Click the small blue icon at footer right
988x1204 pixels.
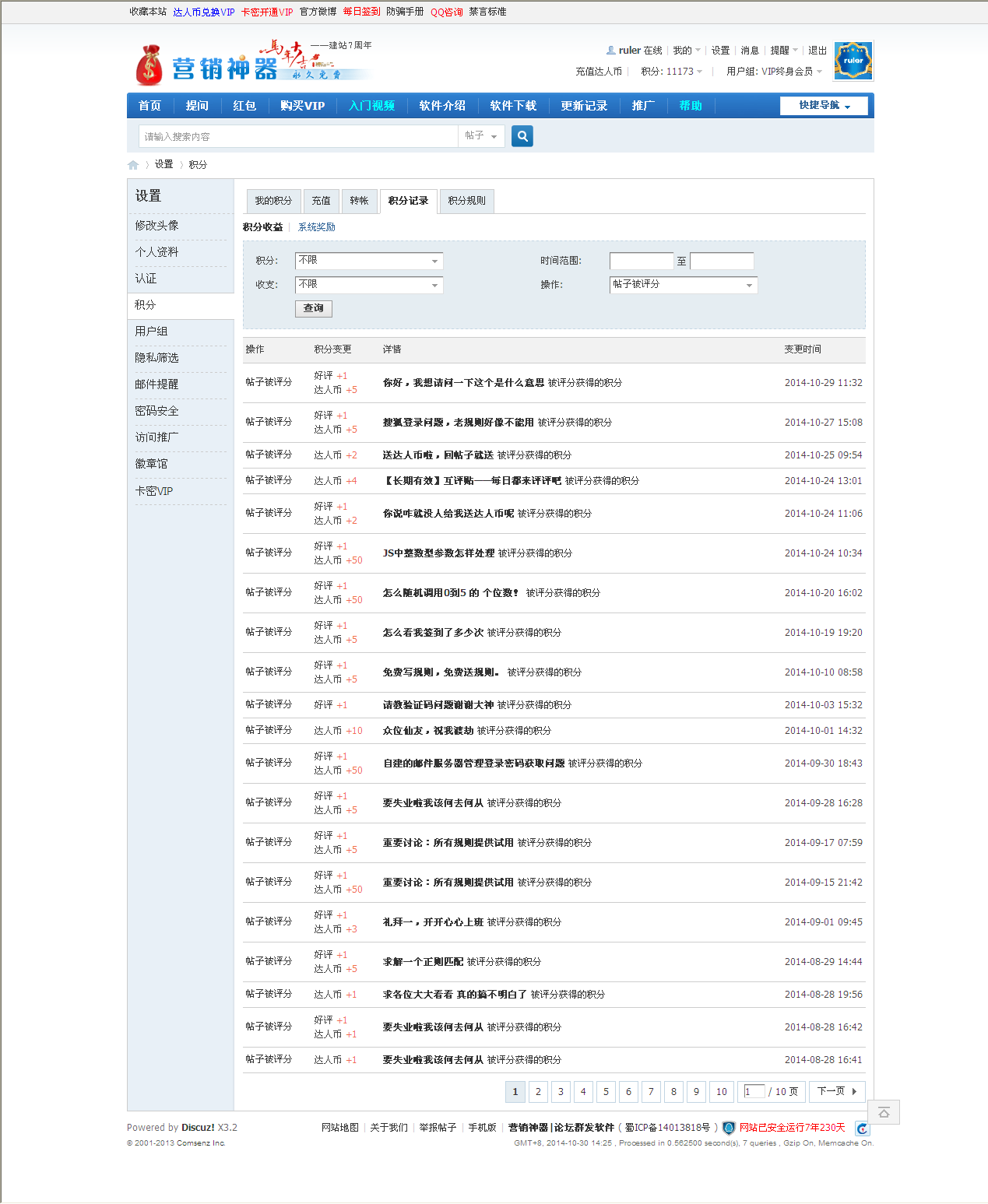pos(862,1129)
